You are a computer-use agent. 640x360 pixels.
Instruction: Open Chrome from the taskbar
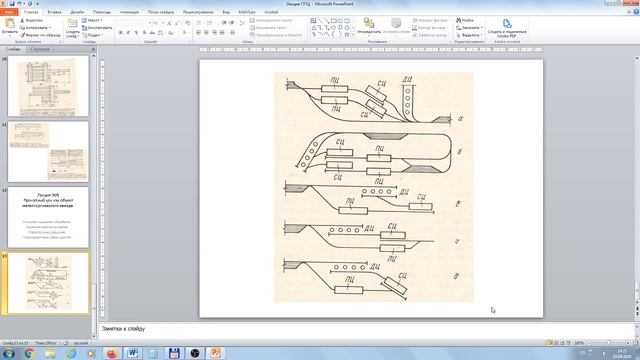[29, 353]
